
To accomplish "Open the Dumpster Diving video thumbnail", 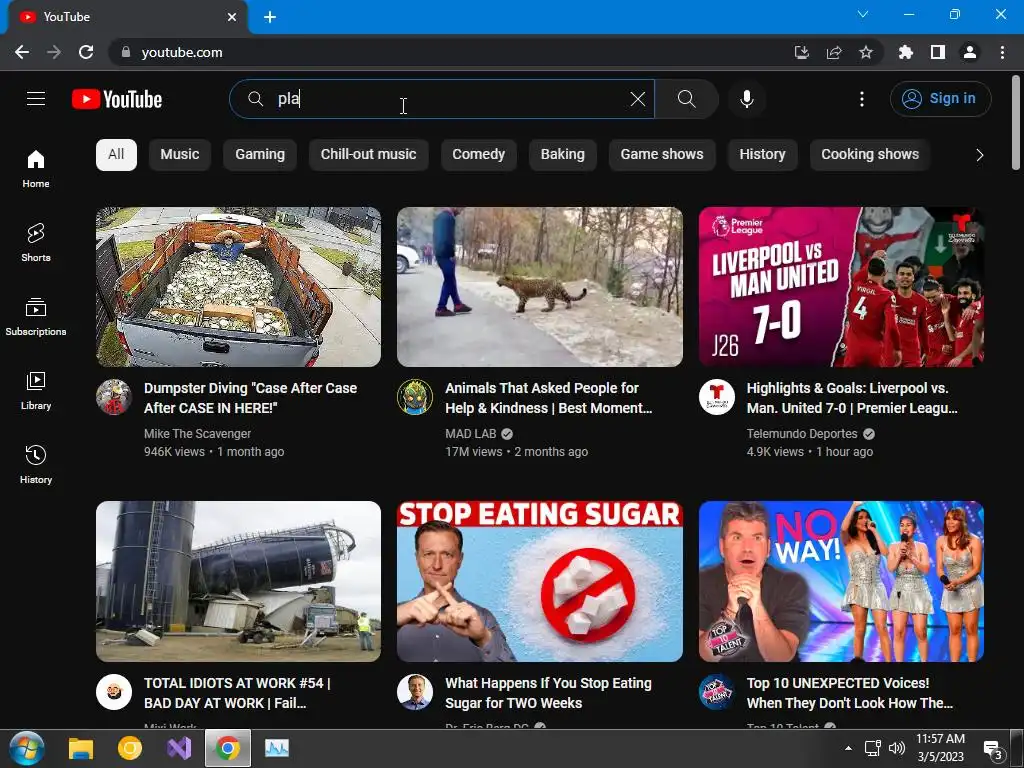I will [x=238, y=287].
